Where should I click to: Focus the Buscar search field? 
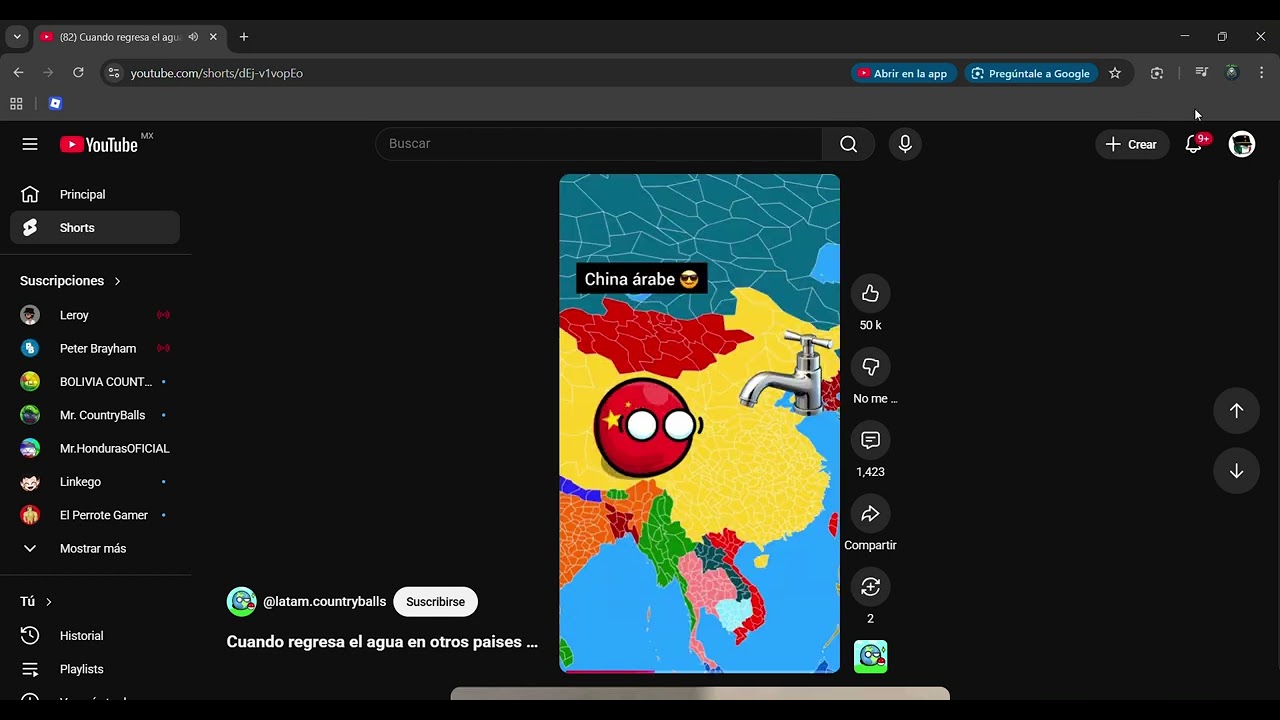coord(598,144)
